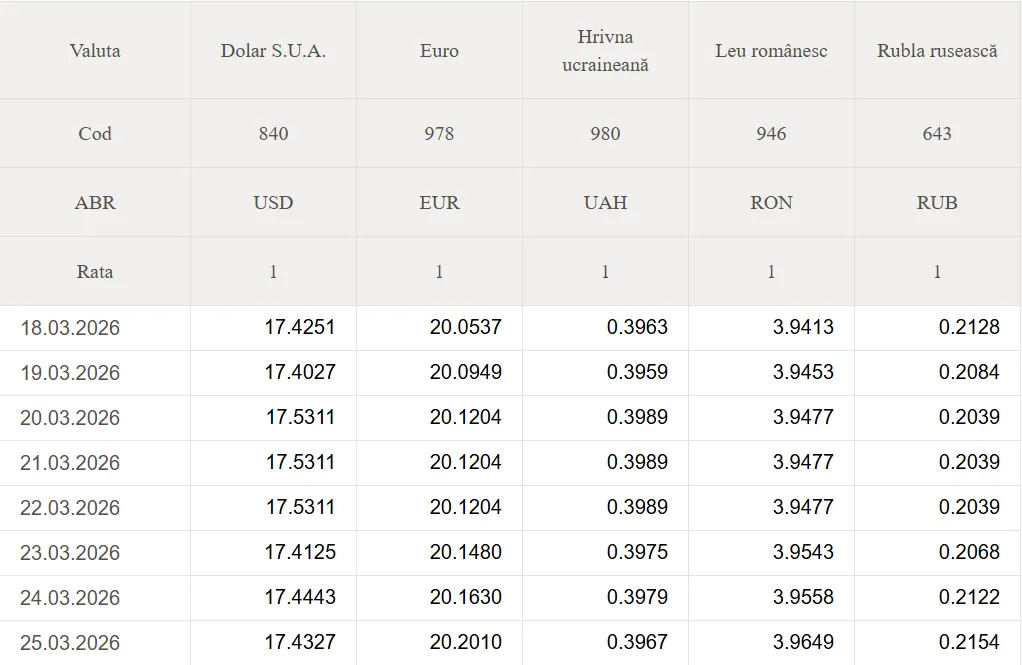Select the 25.03.2026 date cell

tap(70, 643)
